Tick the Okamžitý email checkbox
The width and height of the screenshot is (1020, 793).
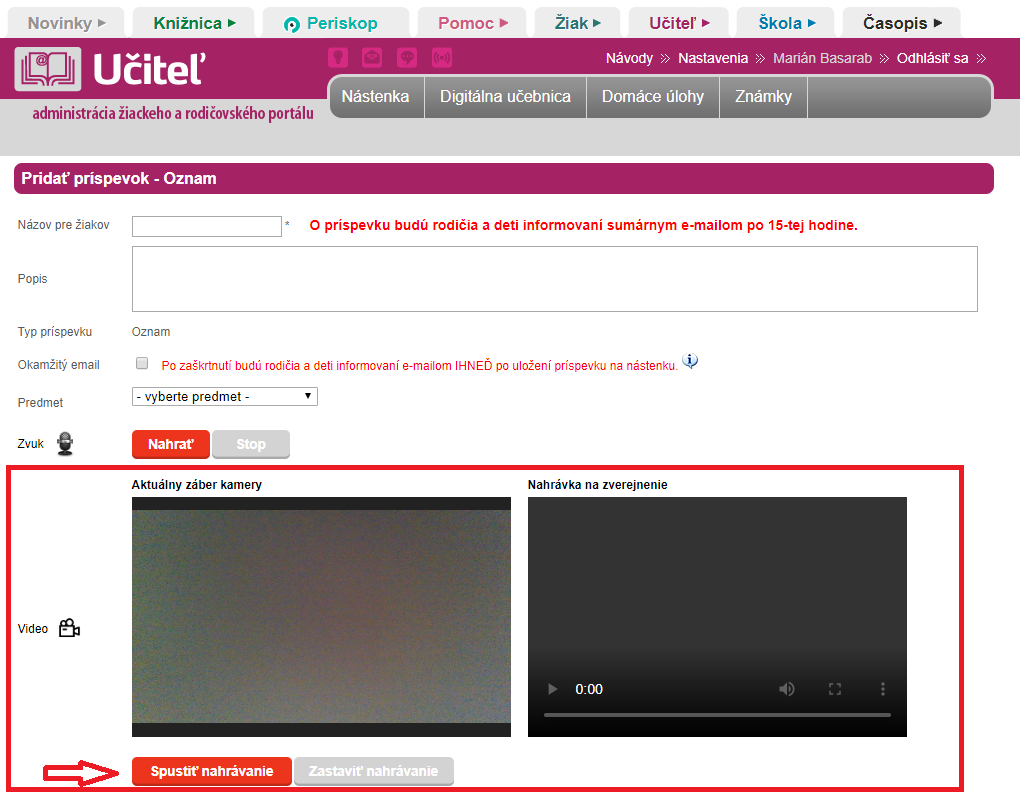pyautogui.click(x=142, y=363)
